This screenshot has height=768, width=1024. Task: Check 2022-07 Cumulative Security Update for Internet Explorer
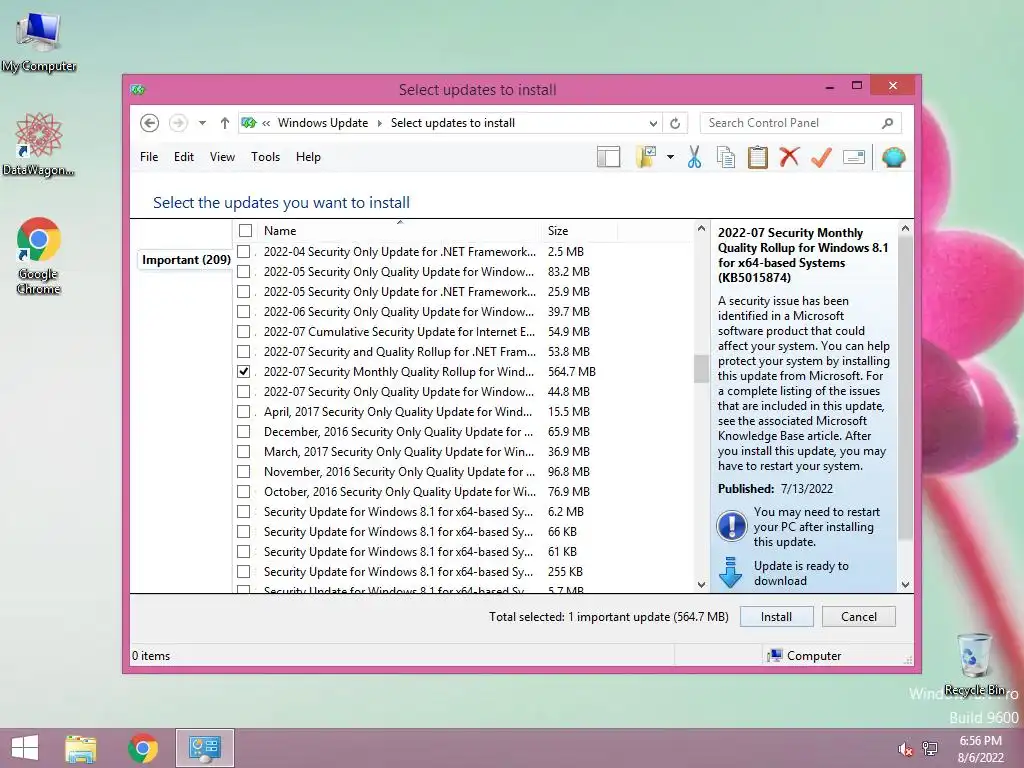coord(244,332)
